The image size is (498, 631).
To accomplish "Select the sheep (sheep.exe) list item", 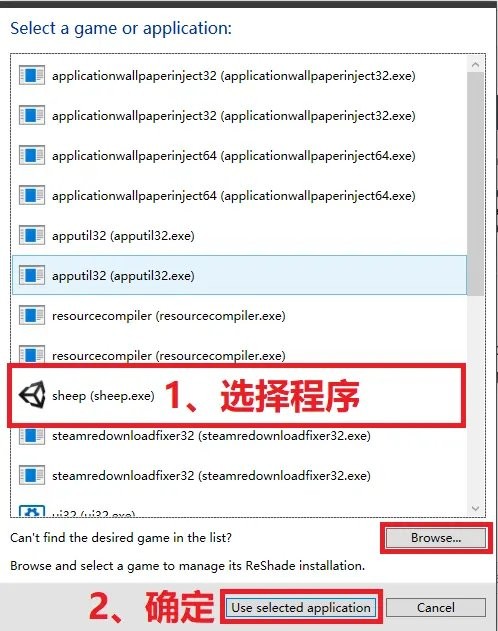I will tap(239, 395).
